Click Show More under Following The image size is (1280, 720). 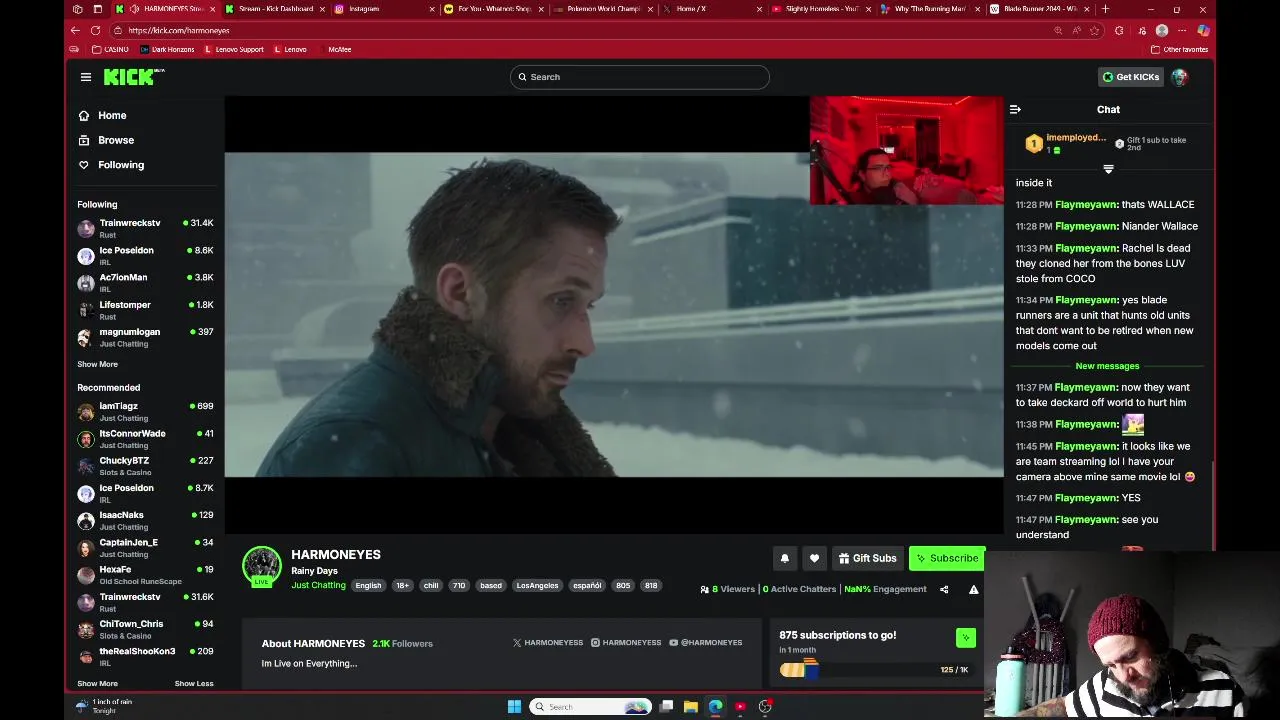[97, 364]
